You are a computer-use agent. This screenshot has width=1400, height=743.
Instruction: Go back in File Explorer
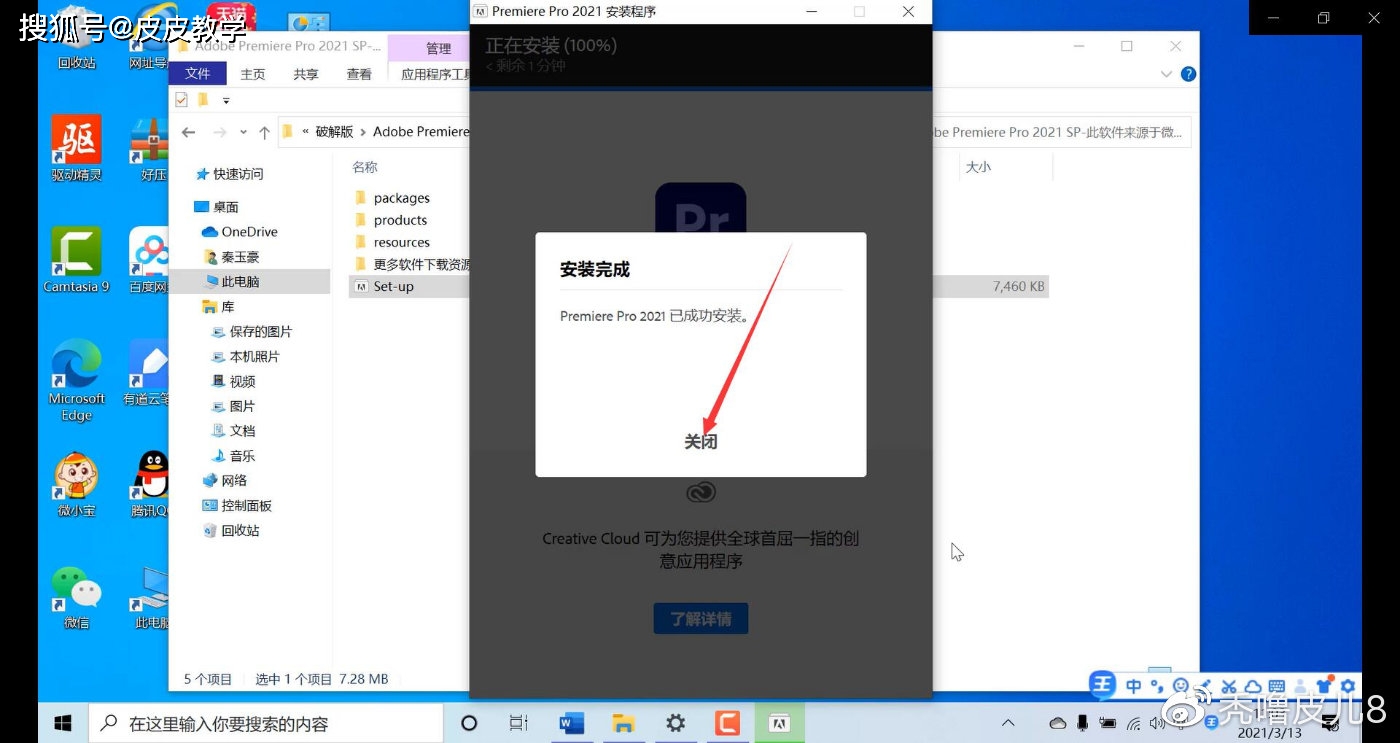click(188, 132)
